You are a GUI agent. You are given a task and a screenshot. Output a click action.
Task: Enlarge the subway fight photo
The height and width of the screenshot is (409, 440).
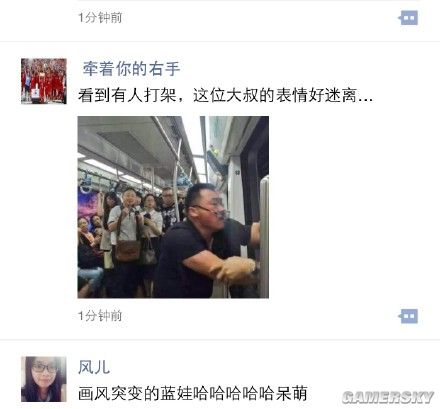[x=173, y=207]
